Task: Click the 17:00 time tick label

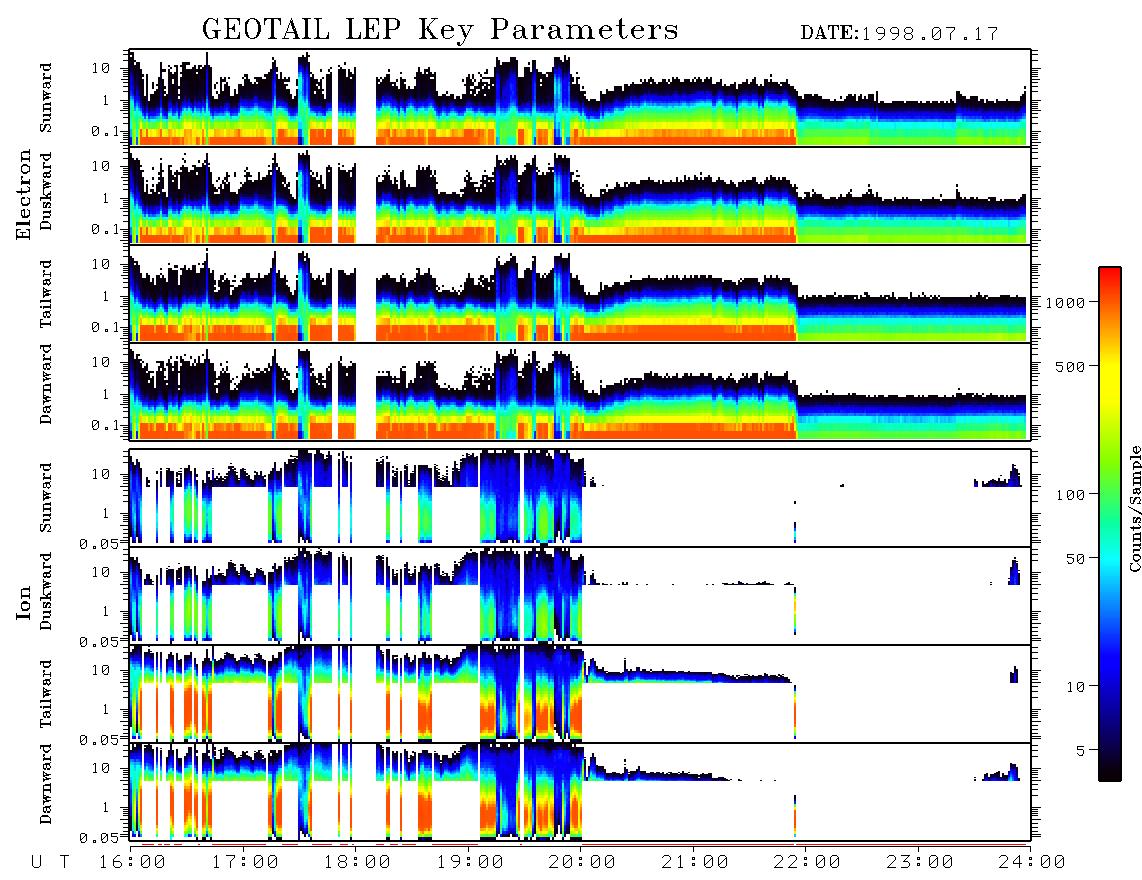Action: [x=245, y=862]
